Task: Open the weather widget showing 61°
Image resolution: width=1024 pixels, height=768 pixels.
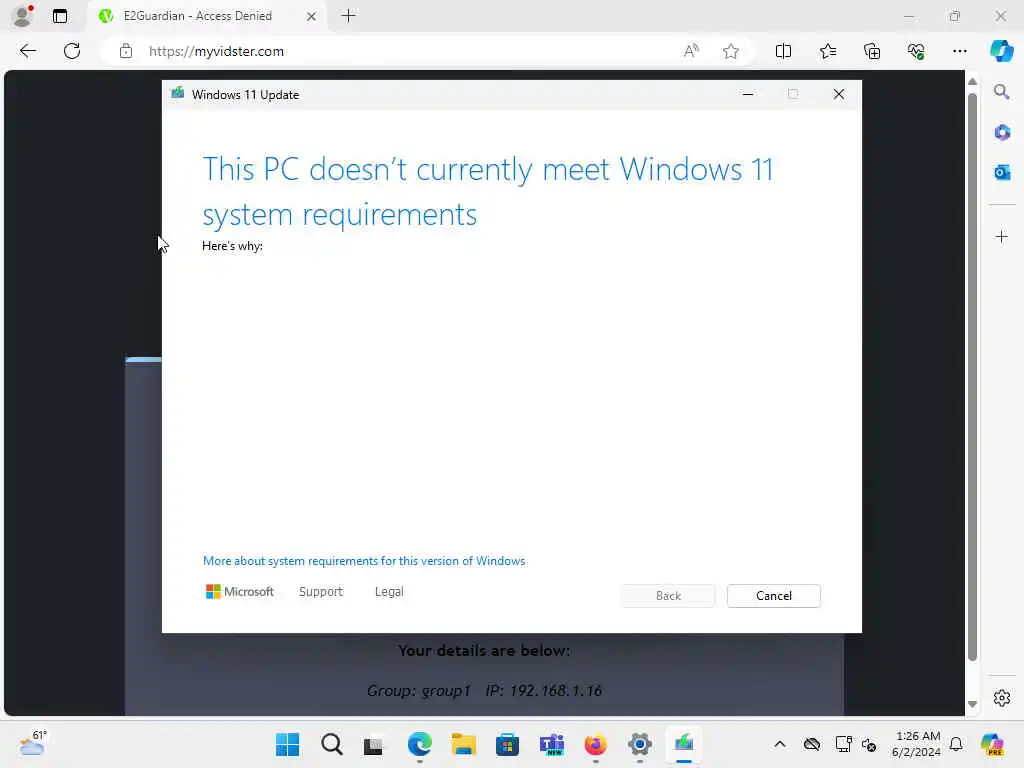Action: pyautogui.click(x=33, y=743)
